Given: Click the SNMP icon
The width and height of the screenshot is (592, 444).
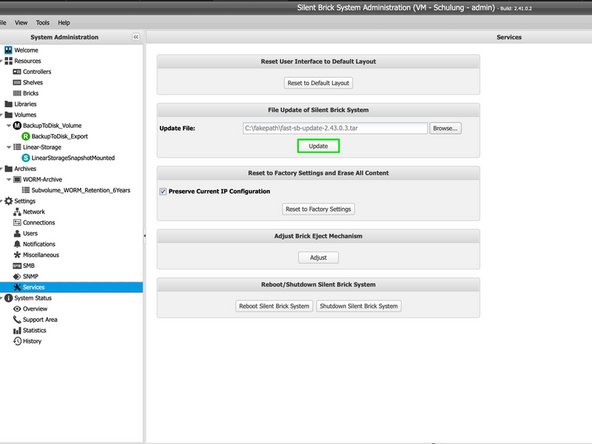Looking at the screenshot, I should (17, 276).
